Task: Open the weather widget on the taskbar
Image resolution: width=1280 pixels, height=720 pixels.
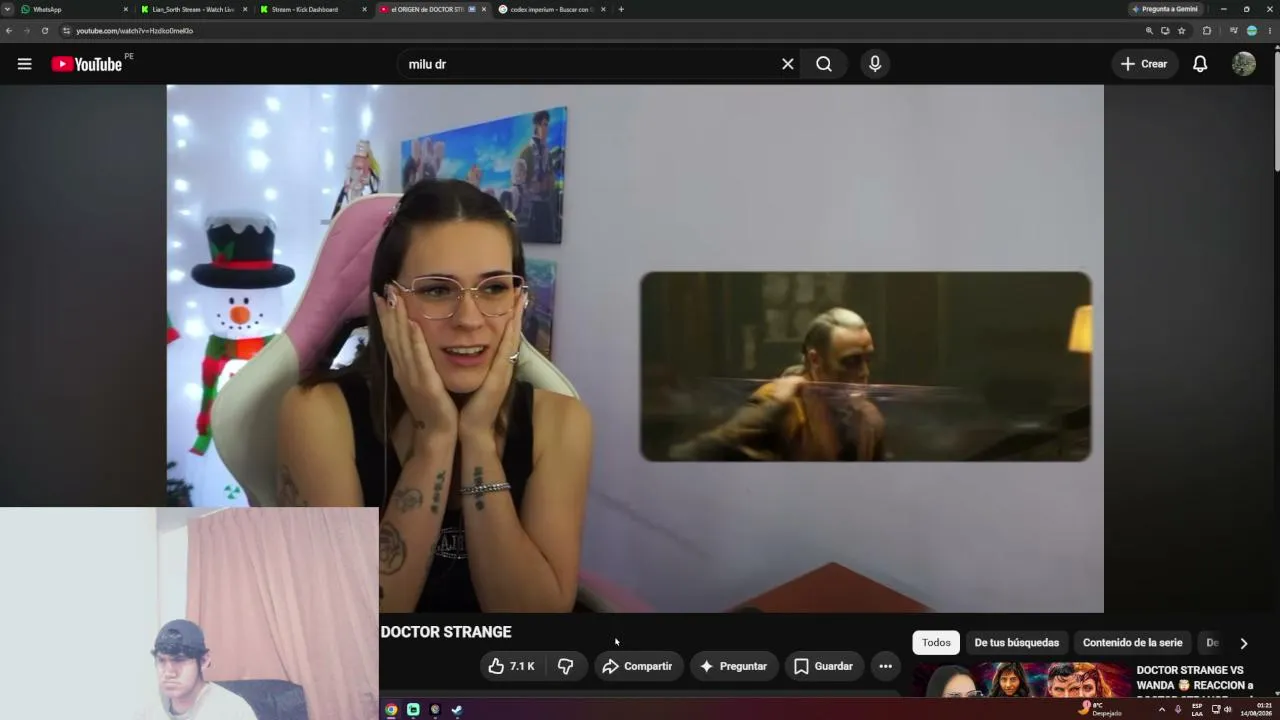Action: (1100, 710)
